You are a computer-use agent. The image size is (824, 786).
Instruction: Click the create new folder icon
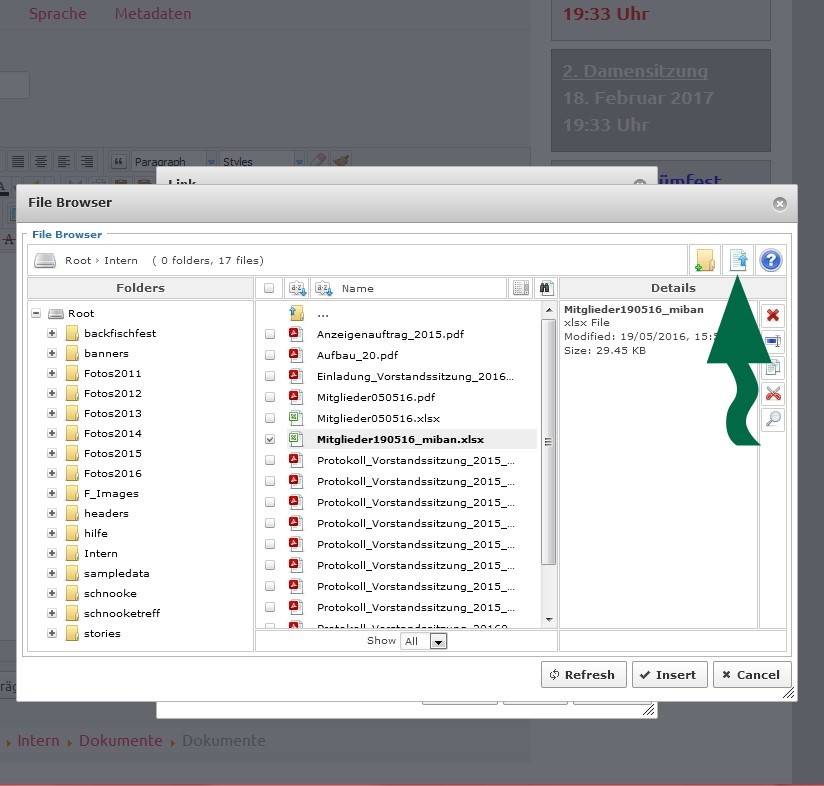[x=705, y=261]
